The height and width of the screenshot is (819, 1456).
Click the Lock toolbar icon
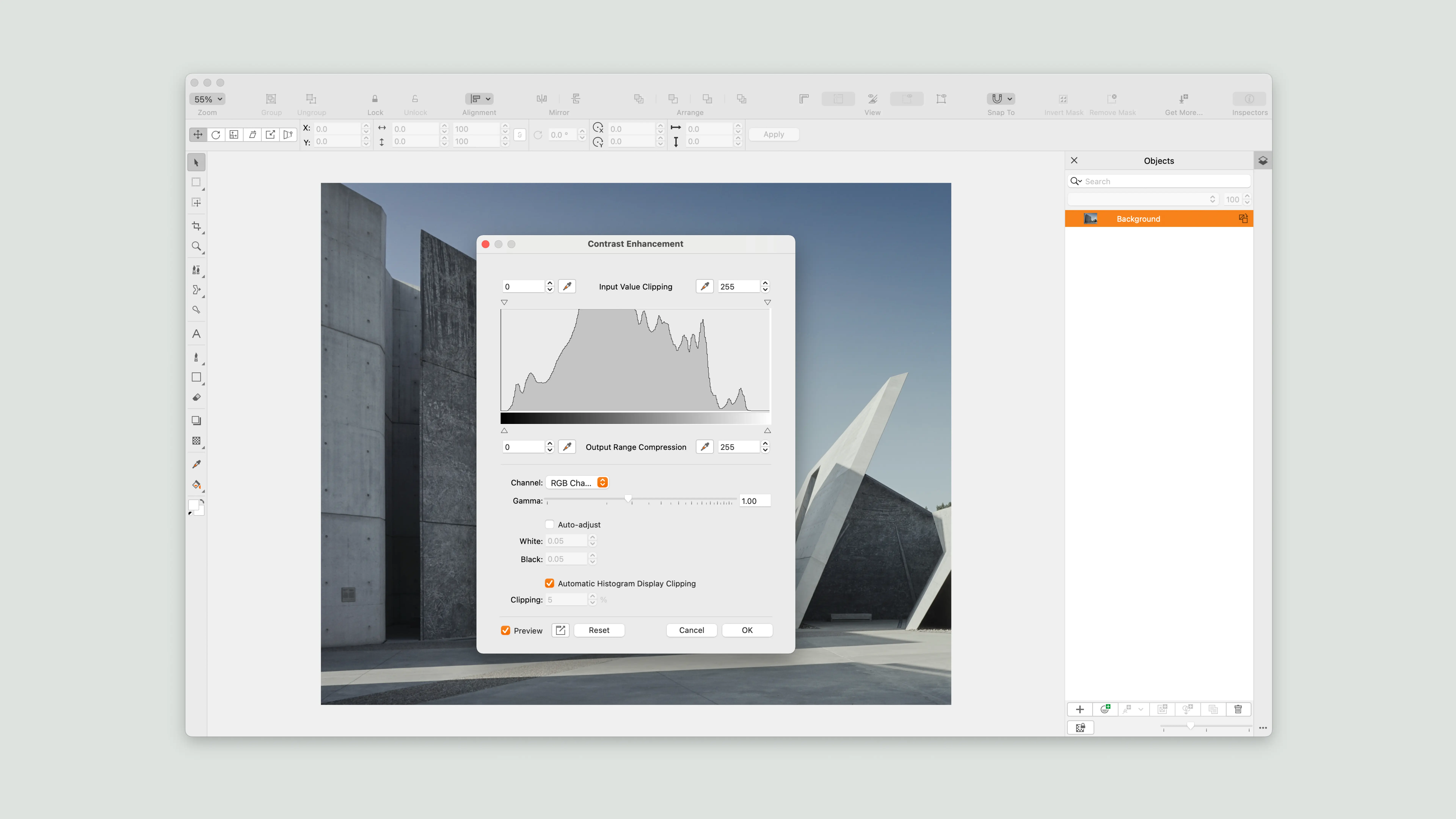(375, 99)
